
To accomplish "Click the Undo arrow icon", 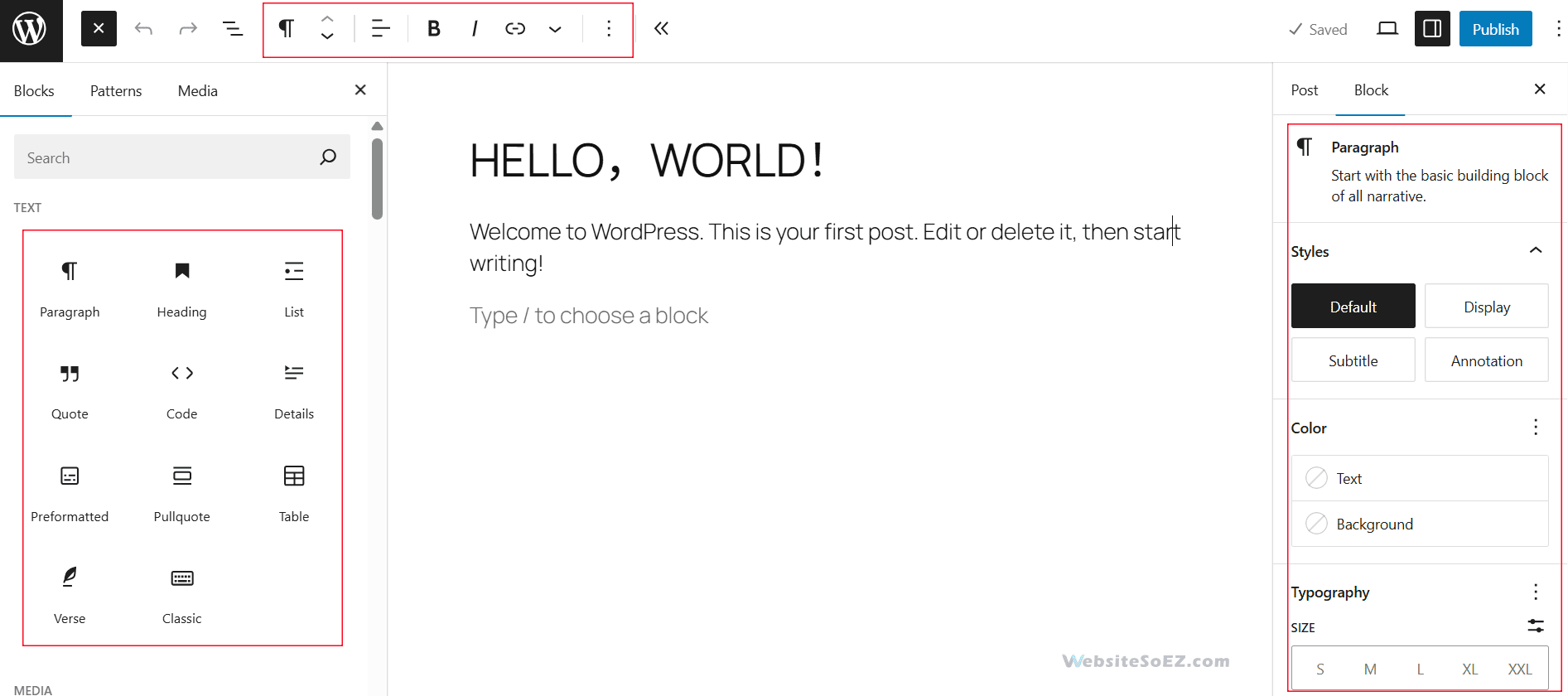I will coord(144,29).
